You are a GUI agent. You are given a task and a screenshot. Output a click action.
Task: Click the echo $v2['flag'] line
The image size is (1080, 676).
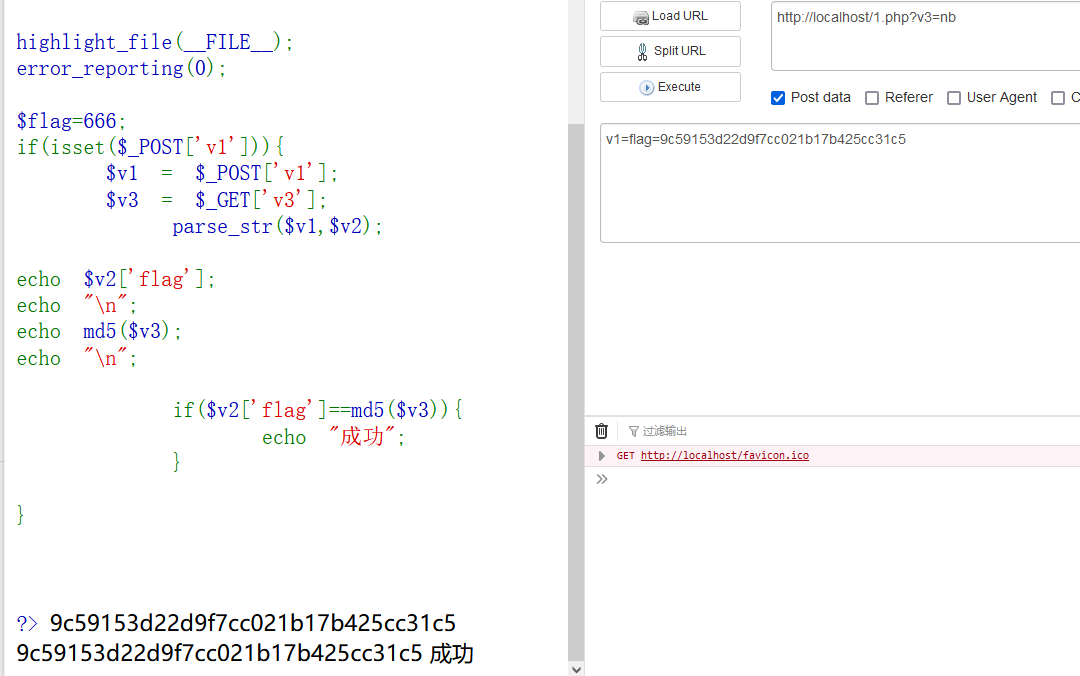click(116, 279)
